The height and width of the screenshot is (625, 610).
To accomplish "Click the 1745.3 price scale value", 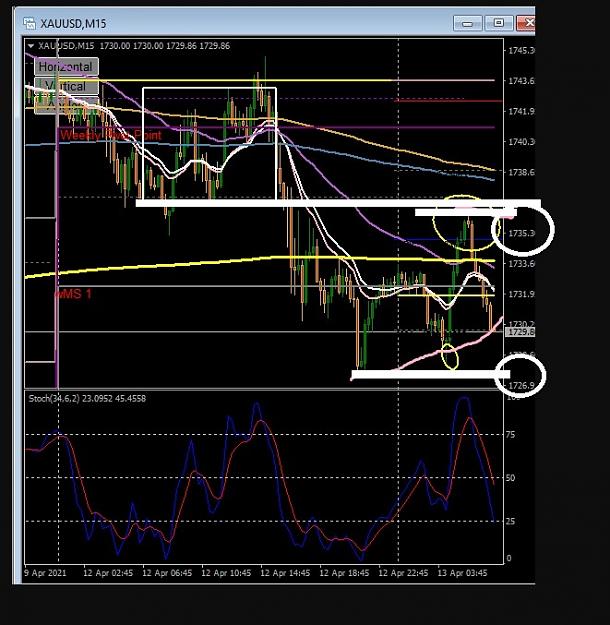I will click(x=521, y=51).
